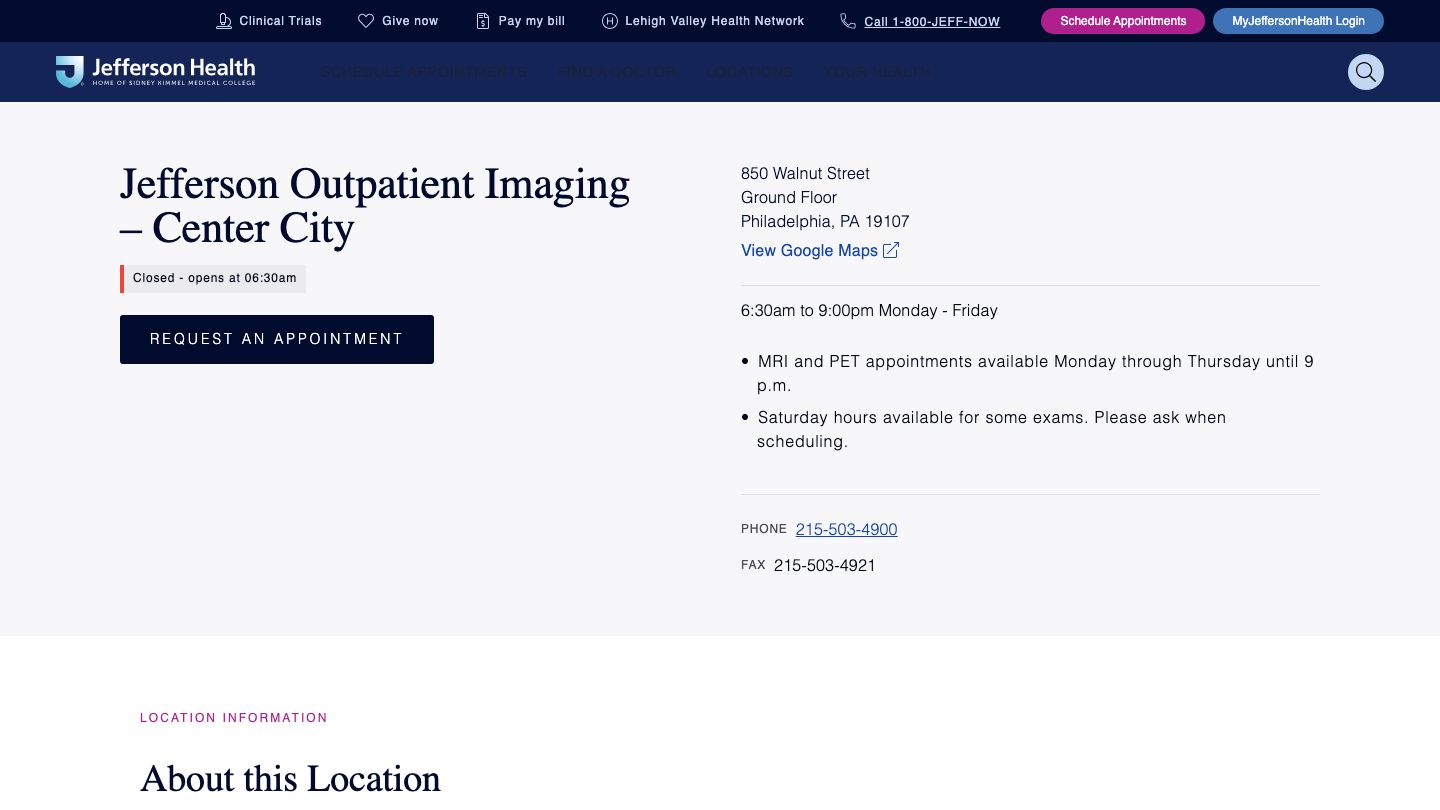Open View Google Maps link
The height and width of the screenshot is (810, 1440).
point(809,250)
